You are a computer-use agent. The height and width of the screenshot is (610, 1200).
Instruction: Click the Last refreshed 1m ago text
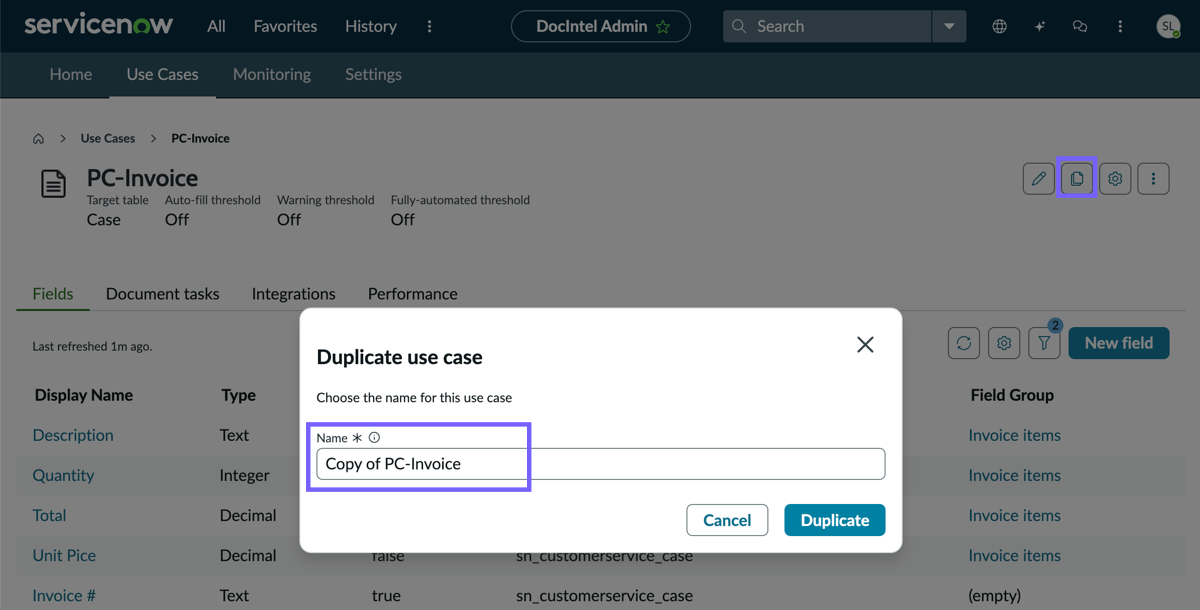click(x=92, y=346)
